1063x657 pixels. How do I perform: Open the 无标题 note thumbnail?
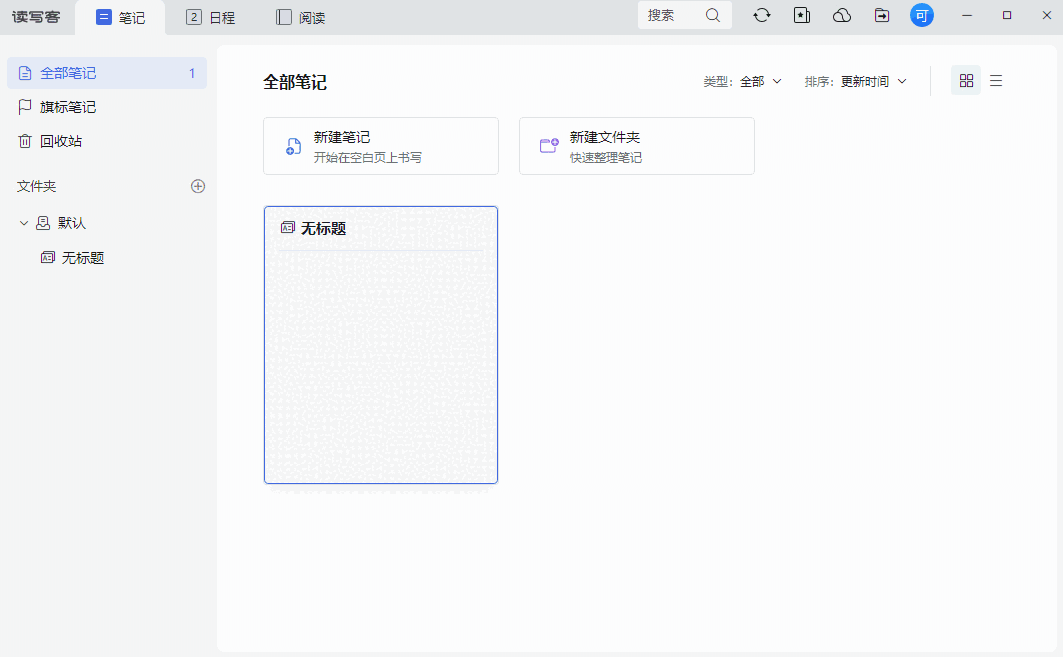point(381,345)
